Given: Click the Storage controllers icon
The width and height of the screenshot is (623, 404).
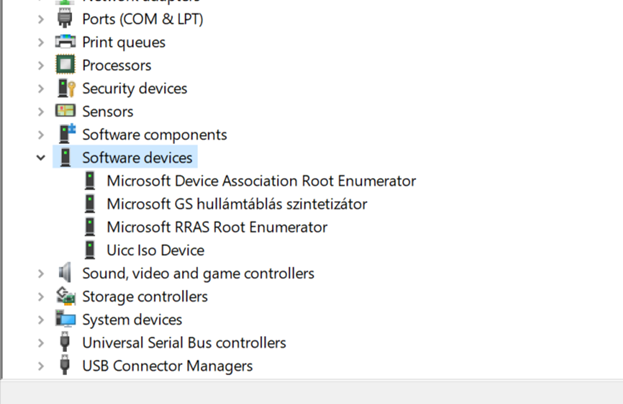Looking at the screenshot, I should click(65, 296).
